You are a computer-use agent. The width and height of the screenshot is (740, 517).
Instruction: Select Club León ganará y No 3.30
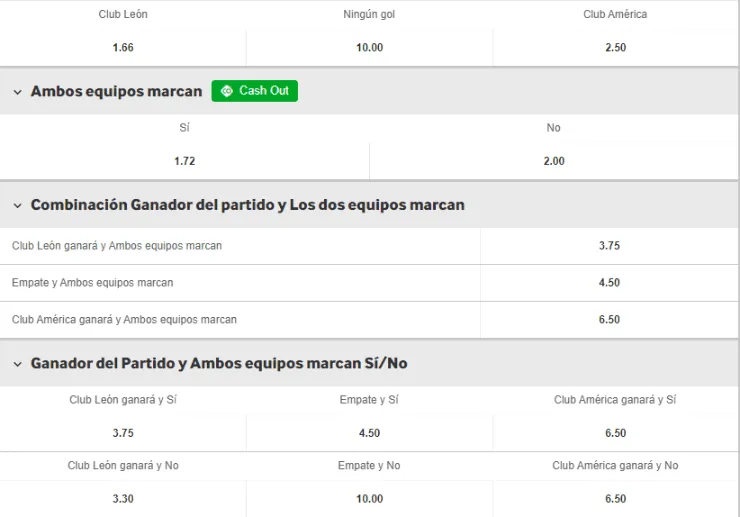pyautogui.click(x=123, y=499)
